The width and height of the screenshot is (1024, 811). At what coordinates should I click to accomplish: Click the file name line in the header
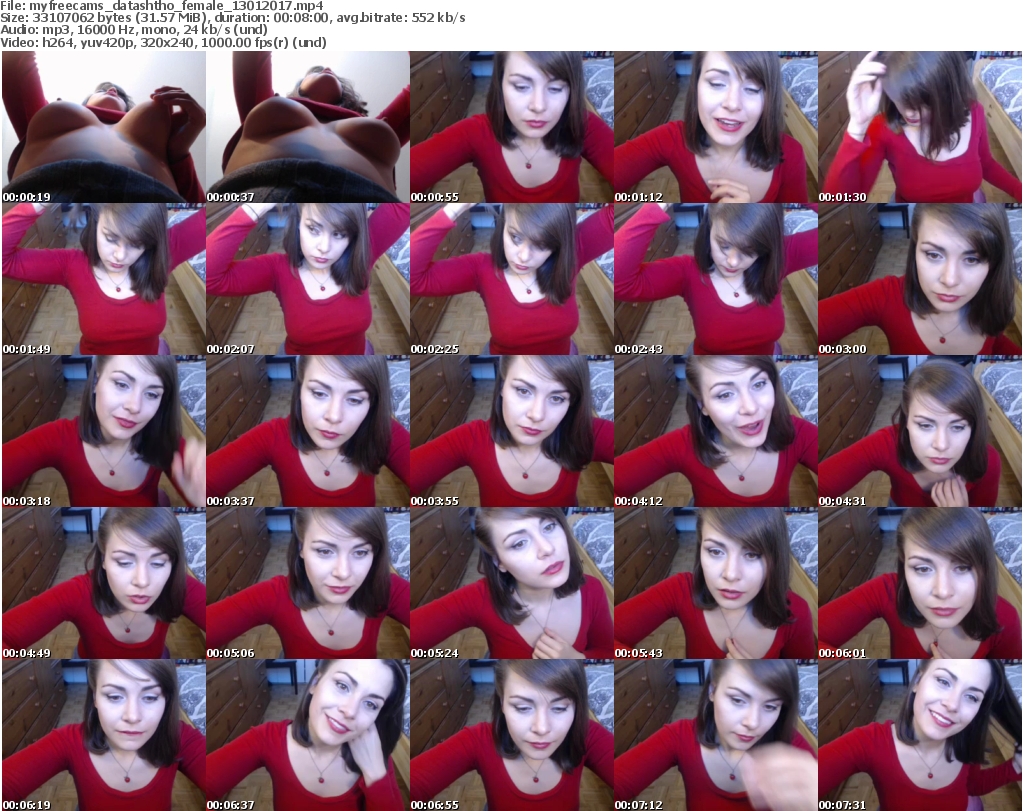coord(162,6)
